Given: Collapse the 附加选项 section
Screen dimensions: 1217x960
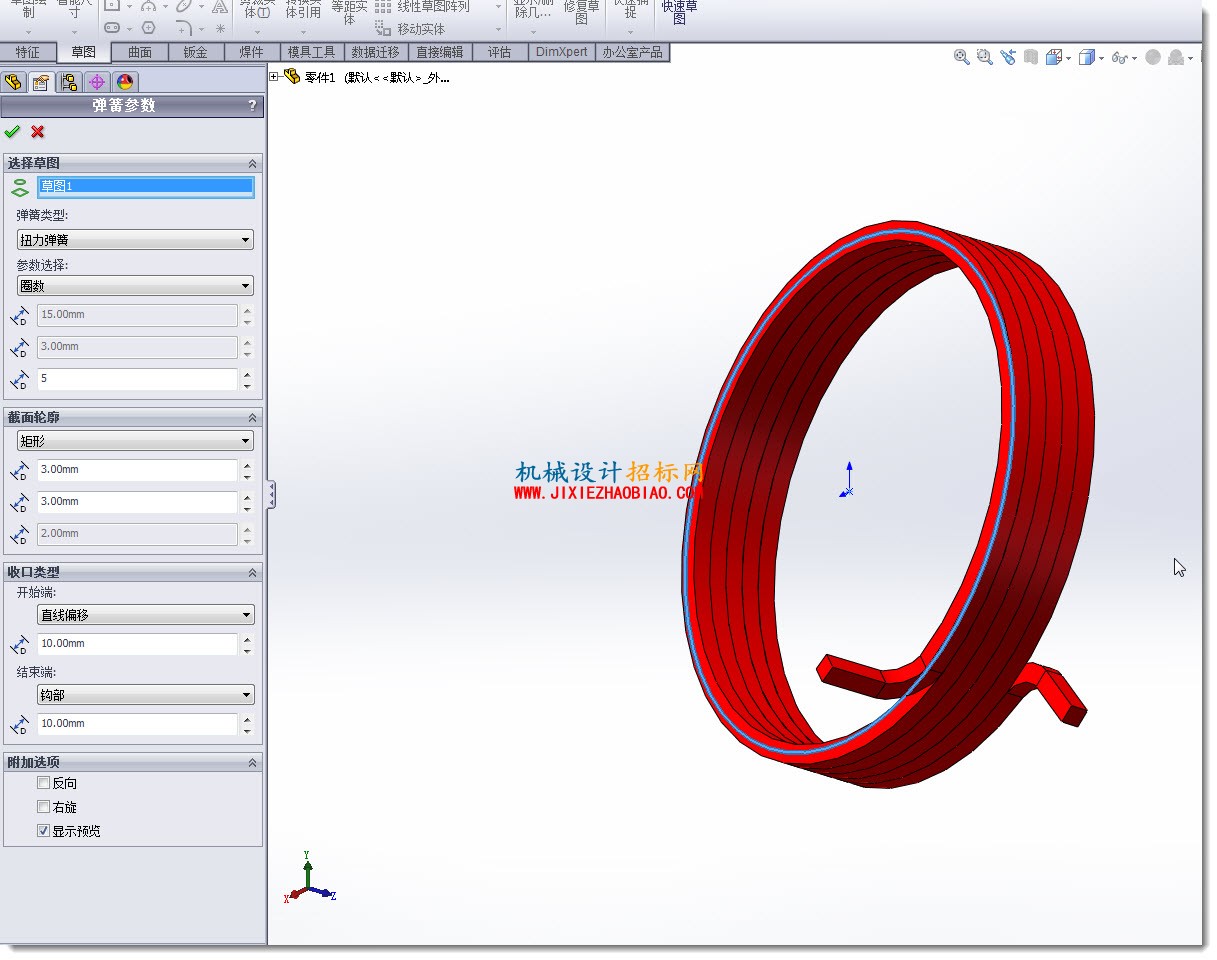Looking at the screenshot, I should (x=252, y=762).
